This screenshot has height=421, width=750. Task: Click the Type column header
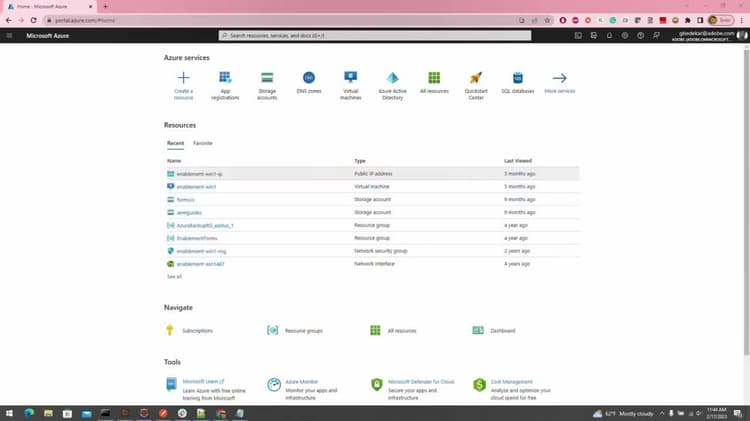point(360,161)
